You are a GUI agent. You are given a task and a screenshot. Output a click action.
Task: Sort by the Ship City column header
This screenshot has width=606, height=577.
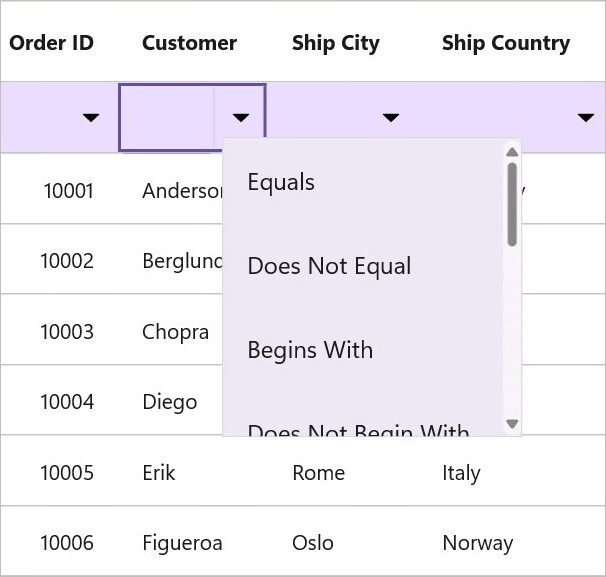point(336,43)
